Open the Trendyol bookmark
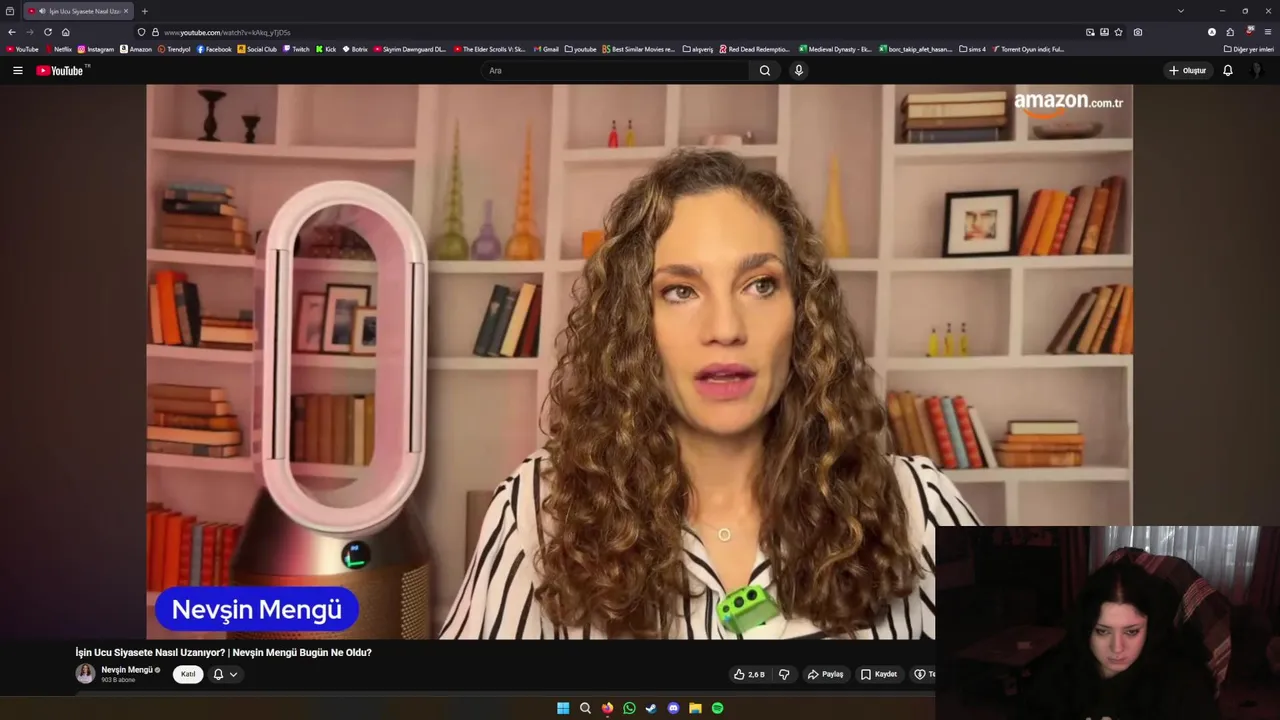The height and width of the screenshot is (720, 1280). pyautogui.click(x=174, y=49)
